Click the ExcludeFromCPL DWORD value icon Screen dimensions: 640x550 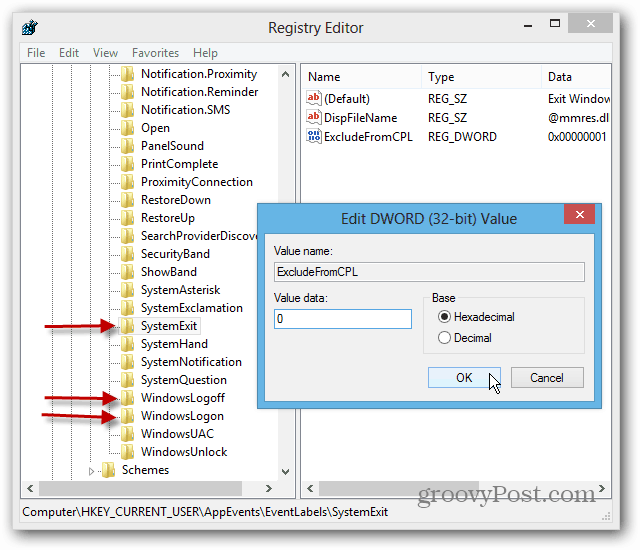click(313, 136)
